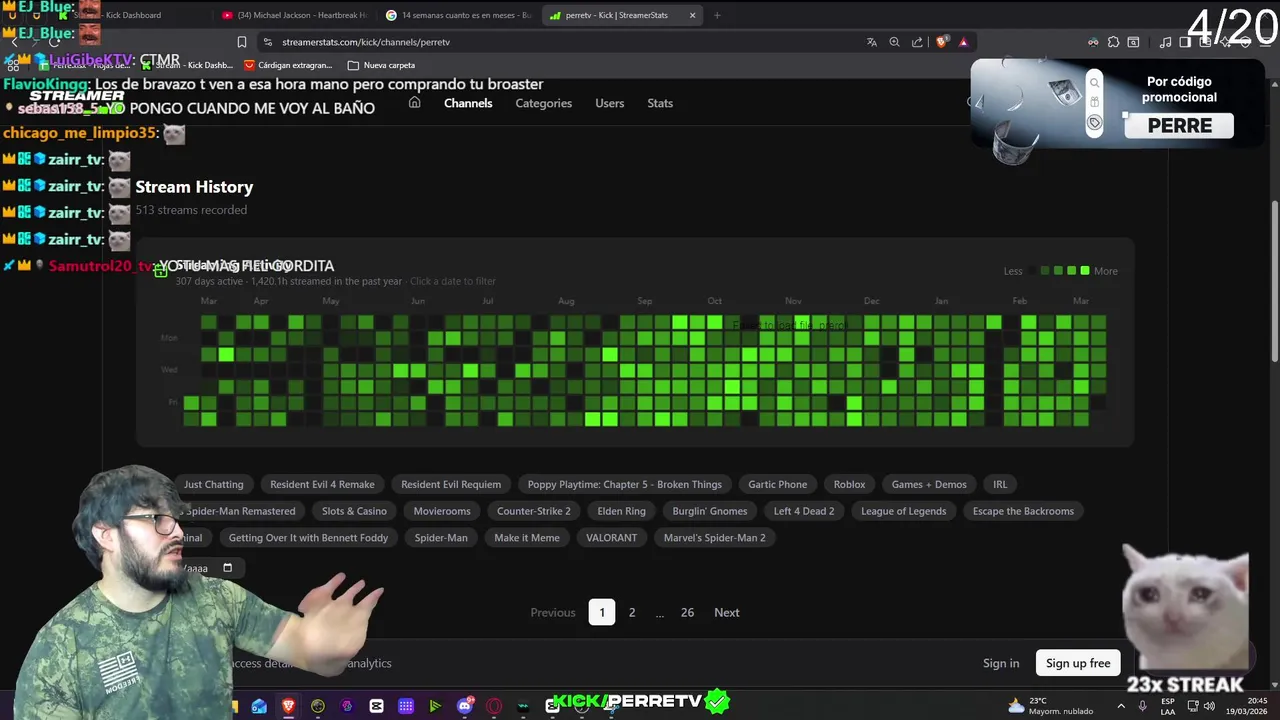Select the Burglin' Gnomes category chip
Image resolution: width=1280 pixels, height=720 pixels.
710,511
